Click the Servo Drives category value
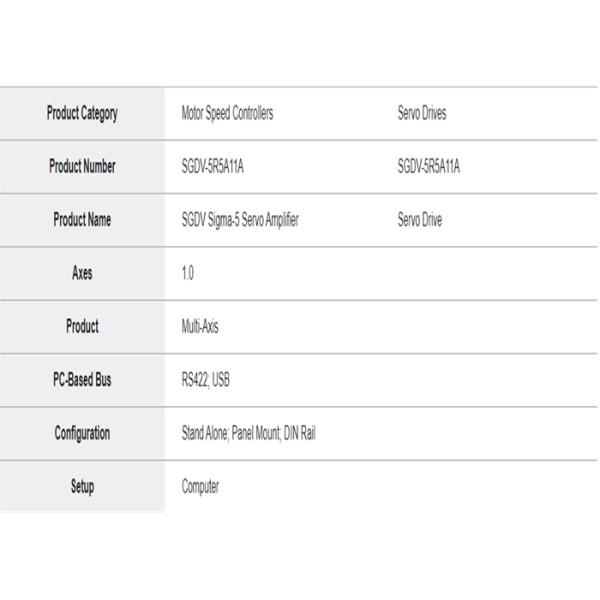The height and width of the screenshot is (600, 600). (422, 113)
